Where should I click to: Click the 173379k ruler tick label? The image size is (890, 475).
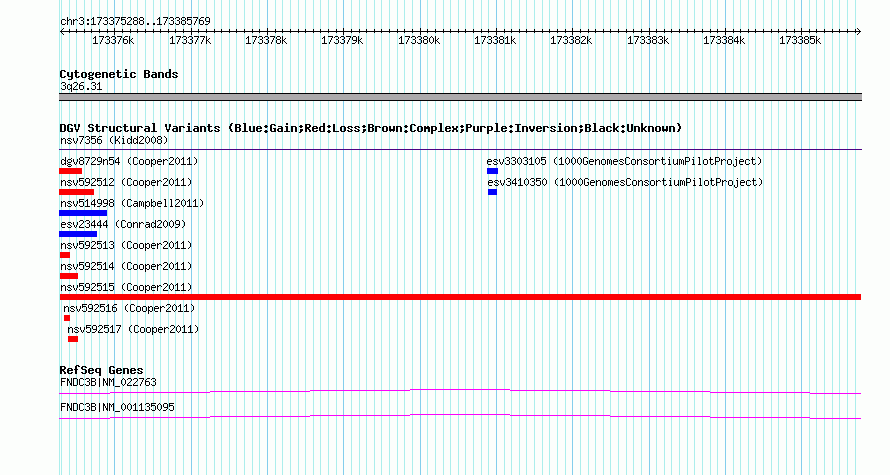click(342, 40)
